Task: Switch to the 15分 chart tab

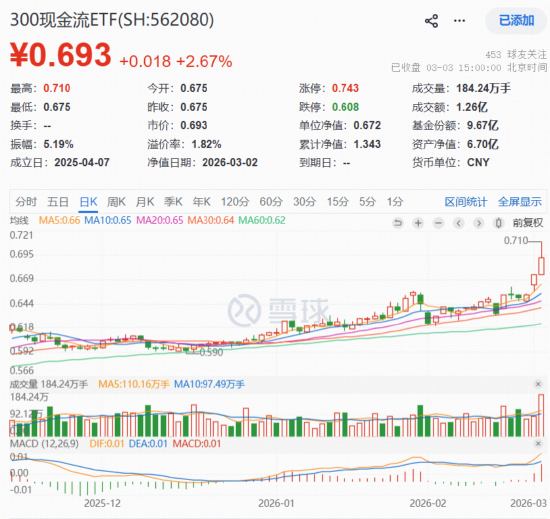Action: pos(338,202)
